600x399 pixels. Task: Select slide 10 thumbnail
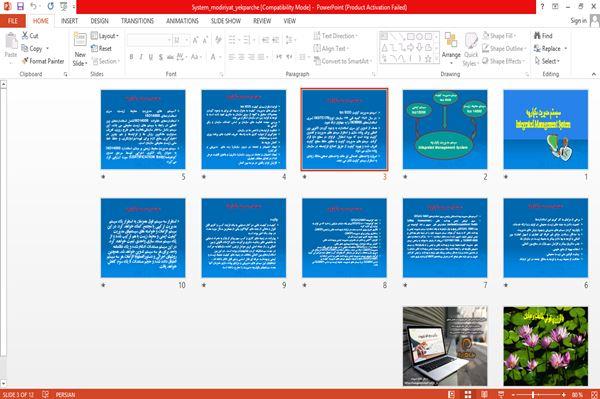coord(143,238)
